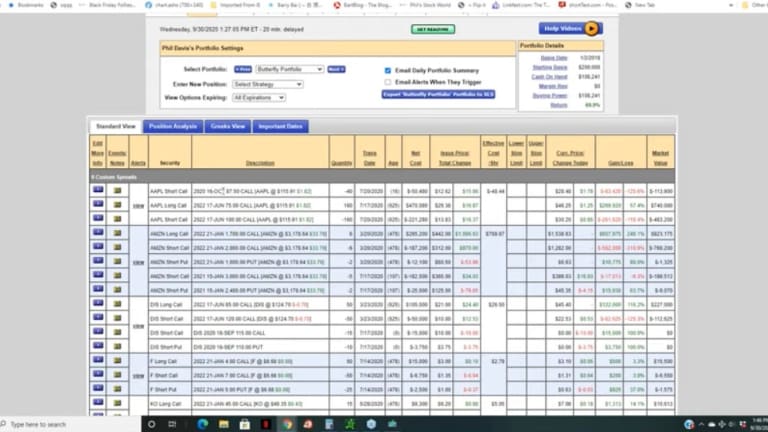Open Microsoft Edge in taskbar
768x432 pixels.
[202, 424]
